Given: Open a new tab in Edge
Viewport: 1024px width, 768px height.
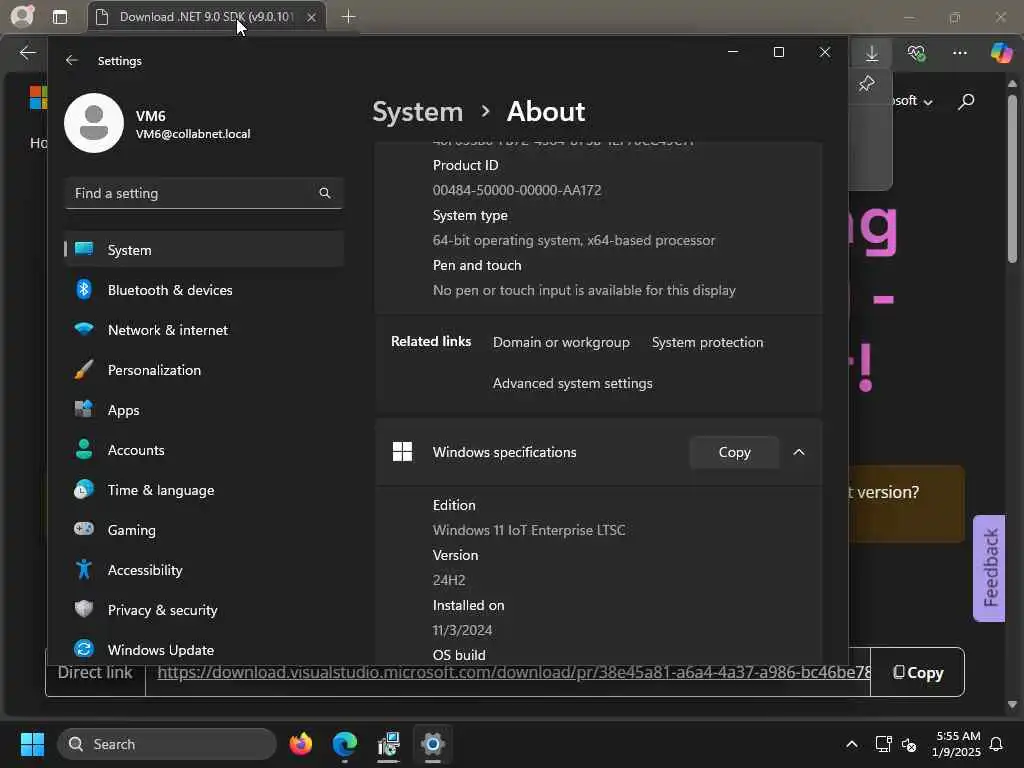Looking at the screenshot, I should pyautogui.click(x=348, y=17).
